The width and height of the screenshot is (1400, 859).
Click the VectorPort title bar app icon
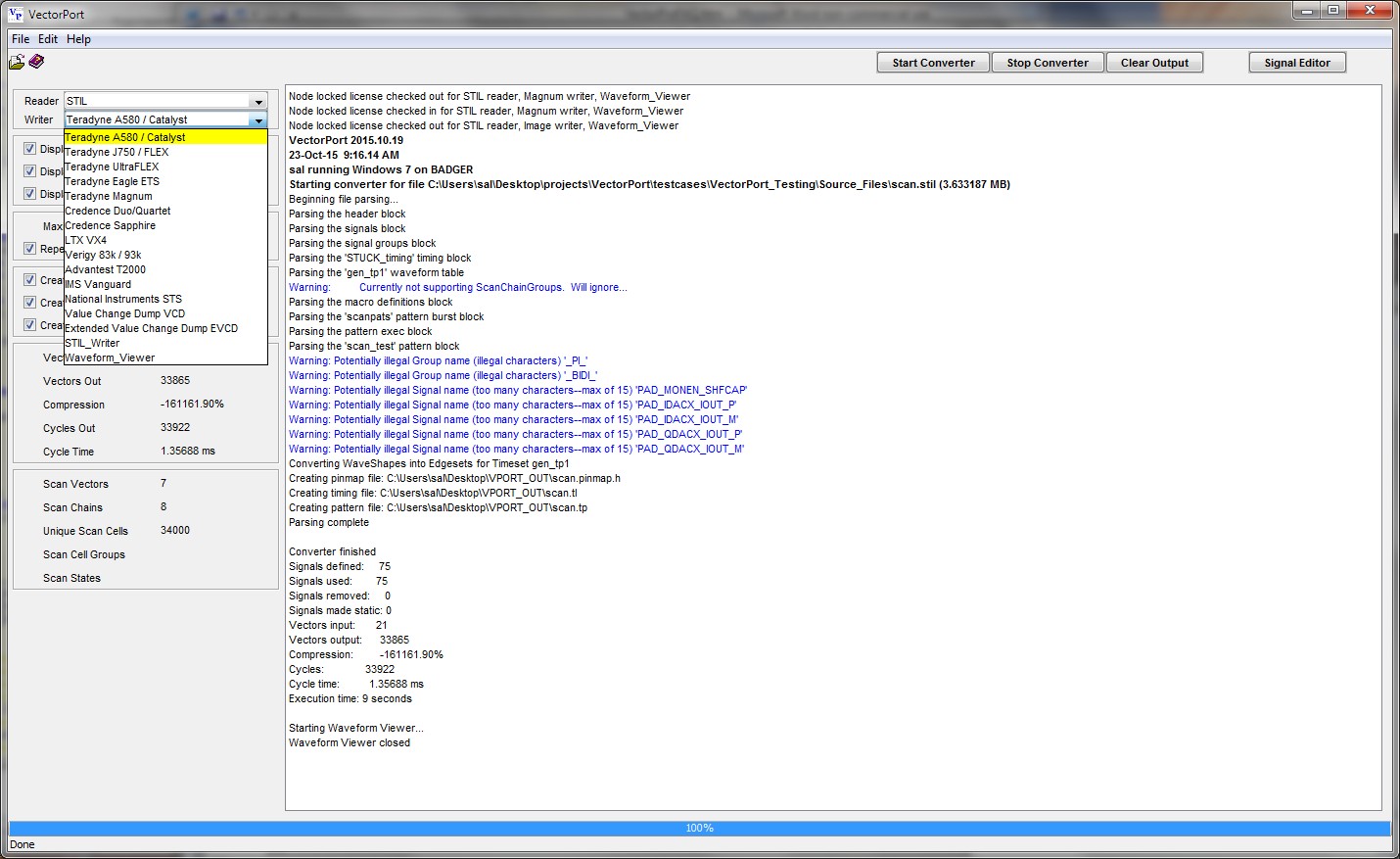click(16, 14)
